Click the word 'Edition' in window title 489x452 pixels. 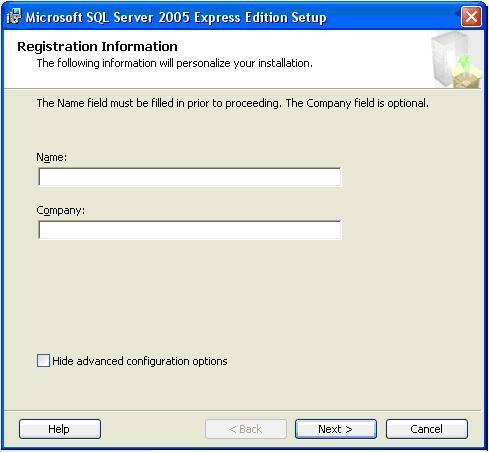[266, 17]
